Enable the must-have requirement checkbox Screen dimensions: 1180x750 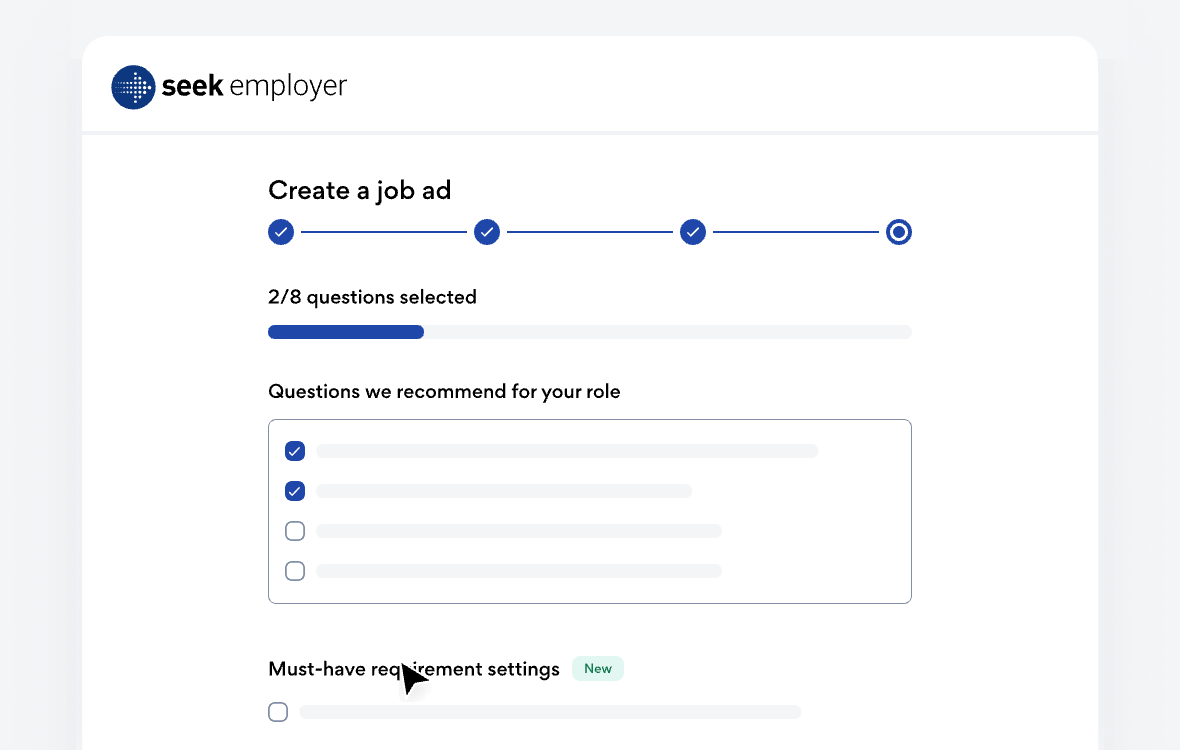tap(278, 712)
